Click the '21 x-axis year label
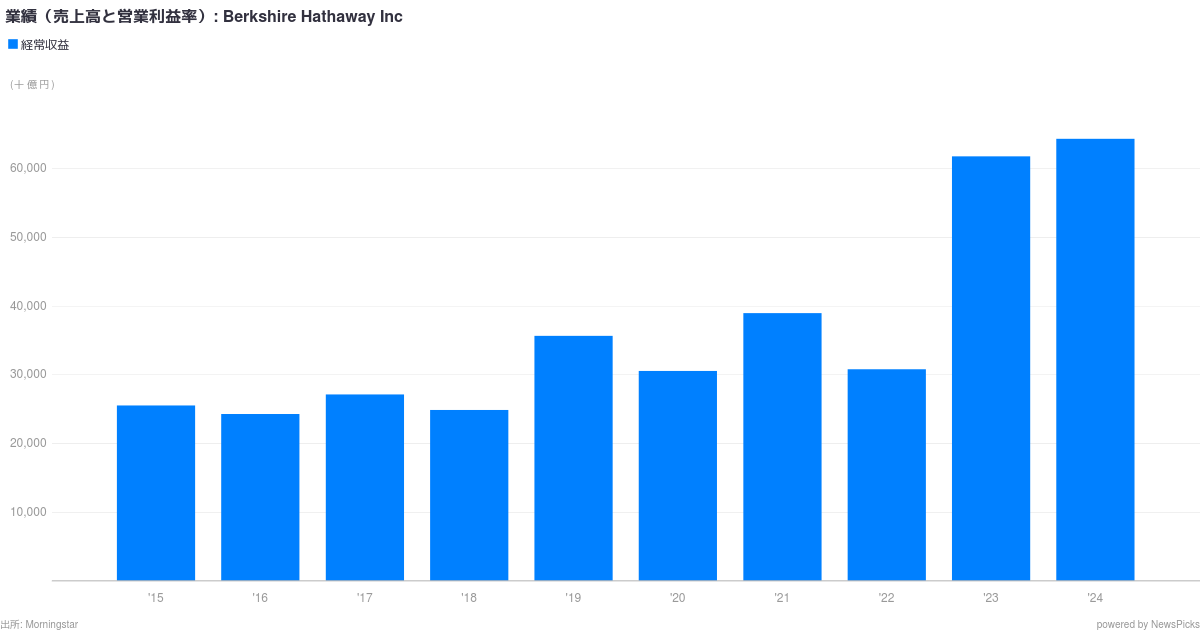 coord(782,598)
